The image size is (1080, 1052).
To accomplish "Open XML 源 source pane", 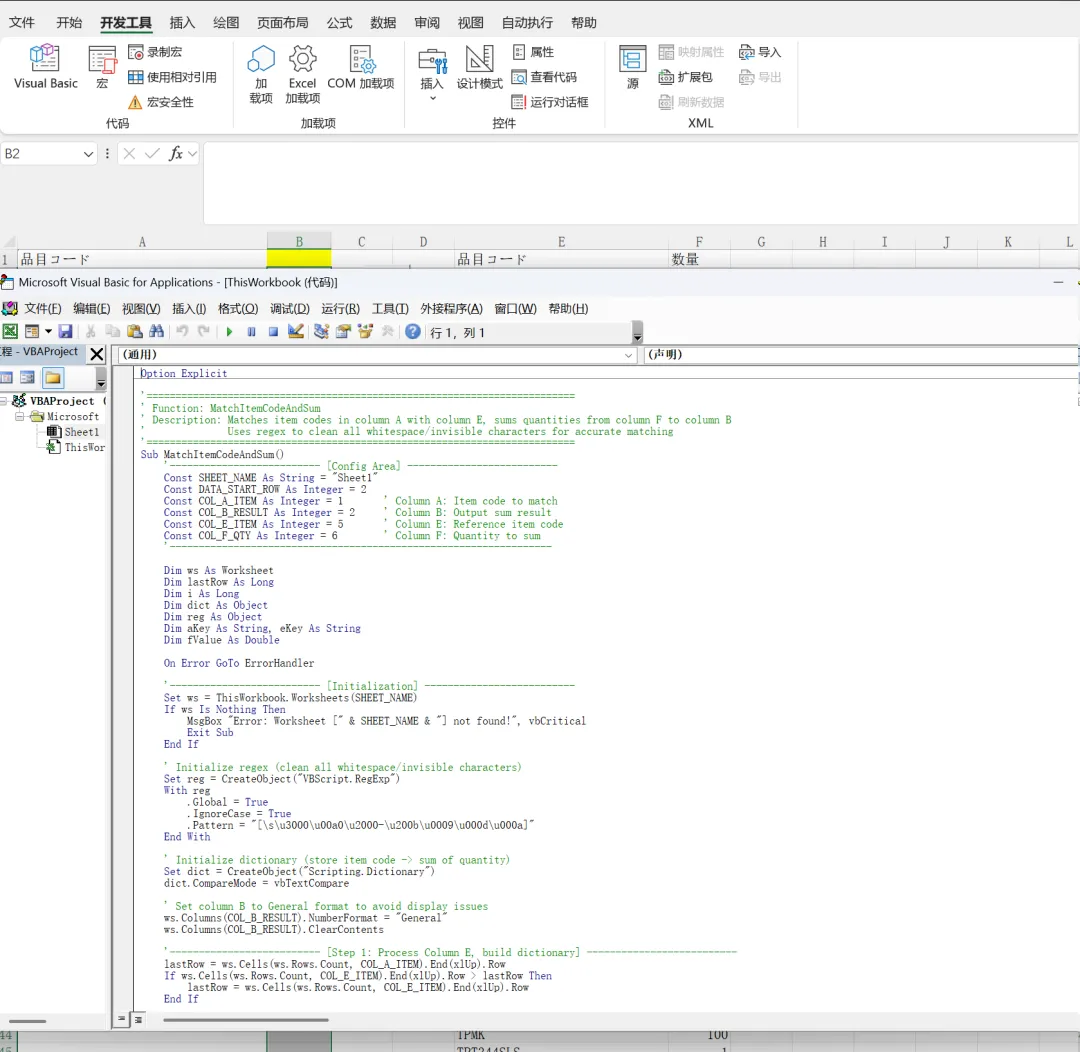I will (x=632, y=67).
